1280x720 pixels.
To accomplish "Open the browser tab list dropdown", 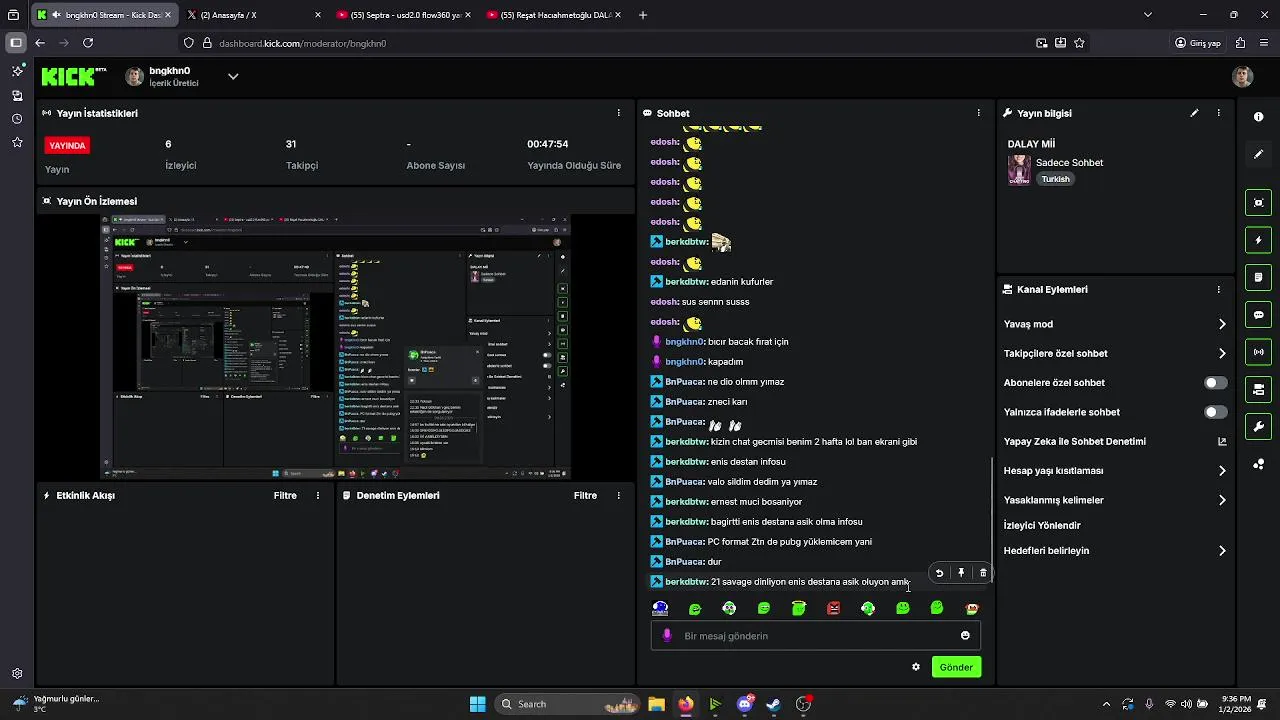I will 1147,15.
